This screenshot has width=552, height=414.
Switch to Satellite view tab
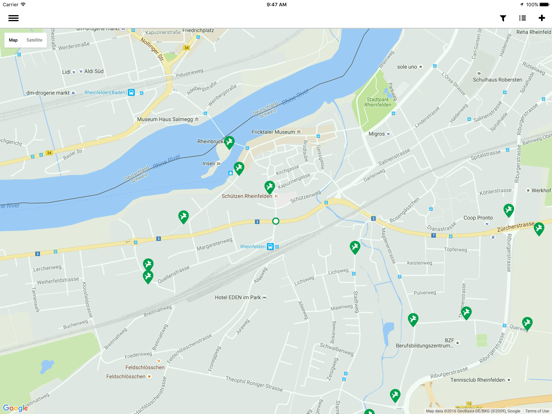point(34,40)
